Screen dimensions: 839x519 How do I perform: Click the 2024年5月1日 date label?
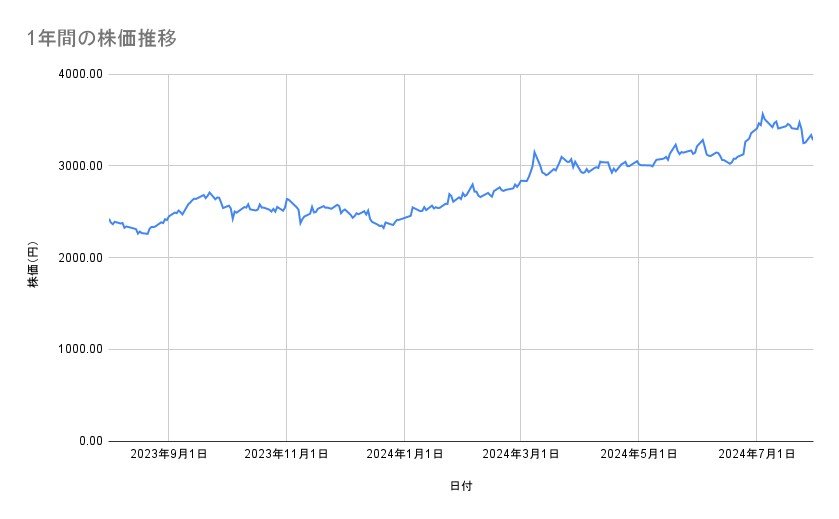[x=638, y=455]
